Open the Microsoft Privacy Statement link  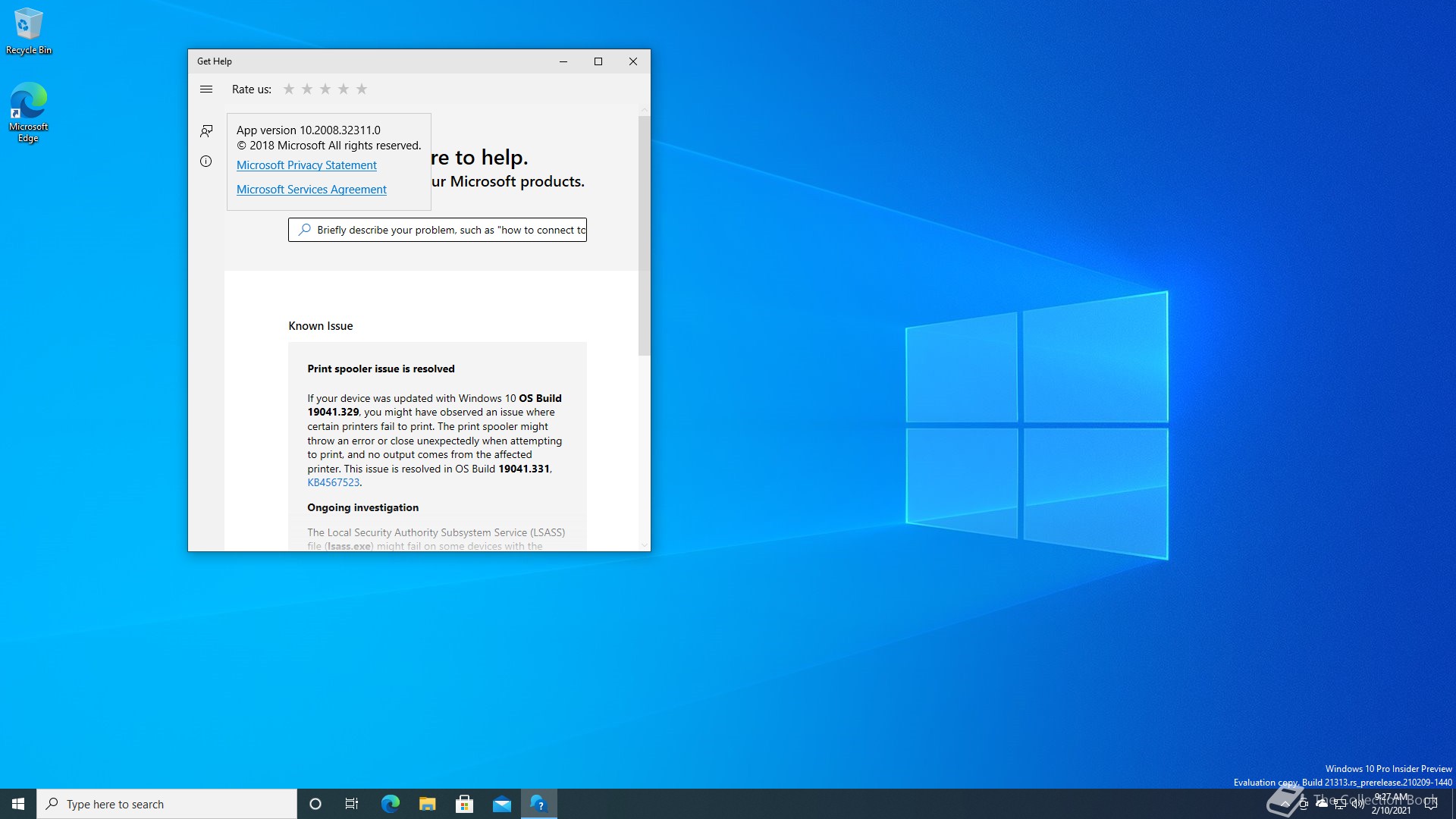coord(306,165)
